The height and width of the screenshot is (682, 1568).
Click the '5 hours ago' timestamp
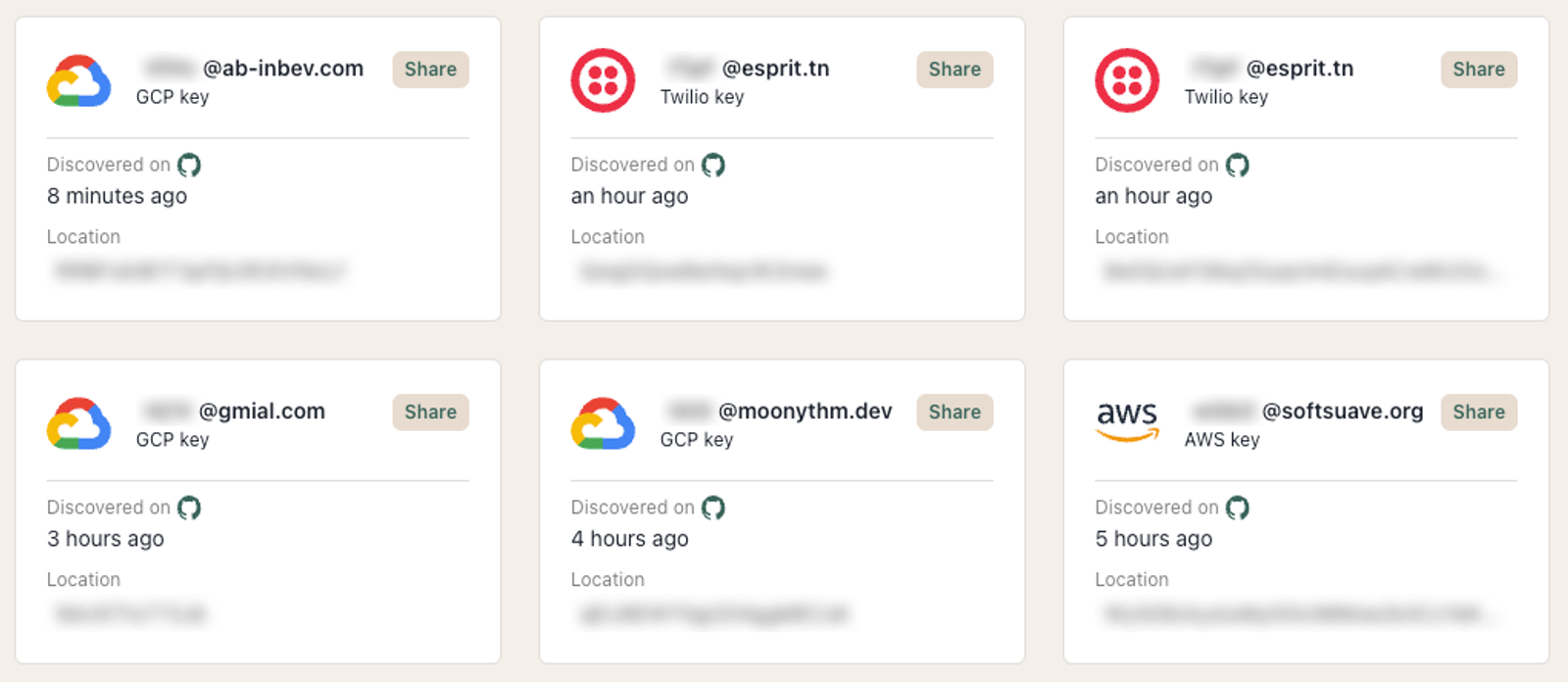click(x=1154, y=539)
